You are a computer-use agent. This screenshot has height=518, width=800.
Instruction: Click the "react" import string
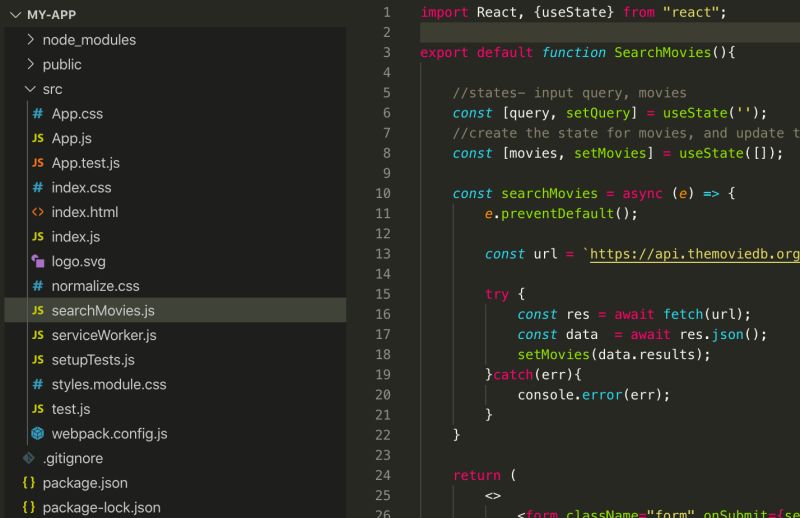pos(690,12)
